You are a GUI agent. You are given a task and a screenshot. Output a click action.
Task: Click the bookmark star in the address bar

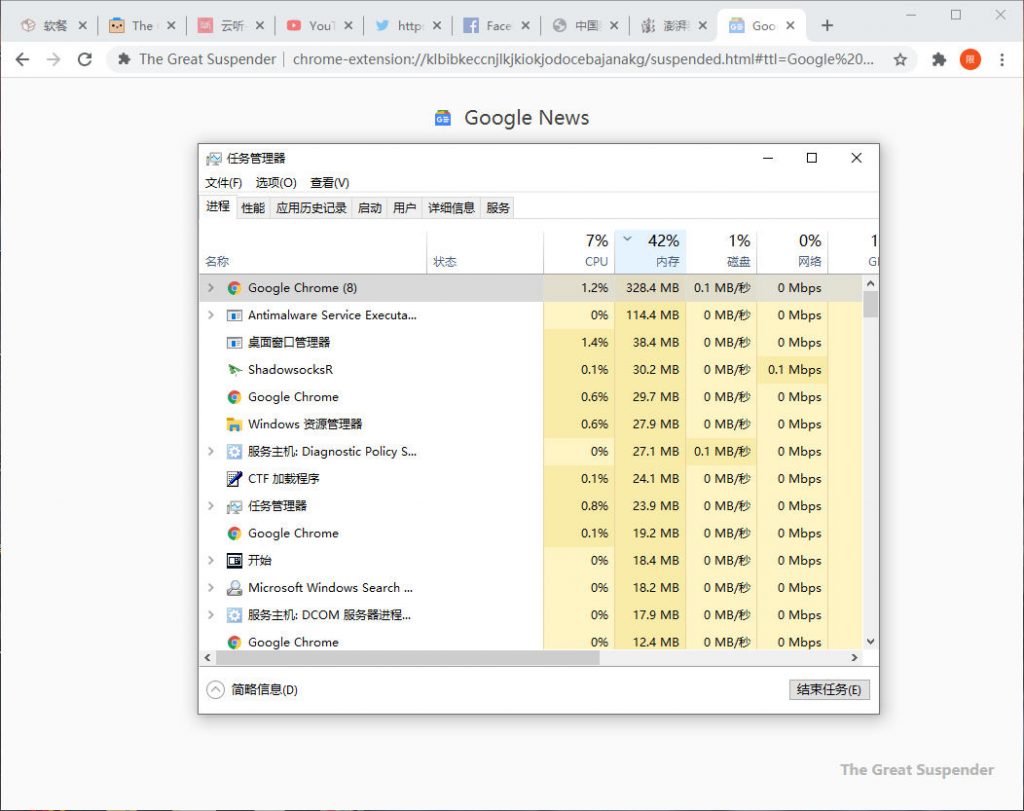pyautogui.click(x=899, y=59)
